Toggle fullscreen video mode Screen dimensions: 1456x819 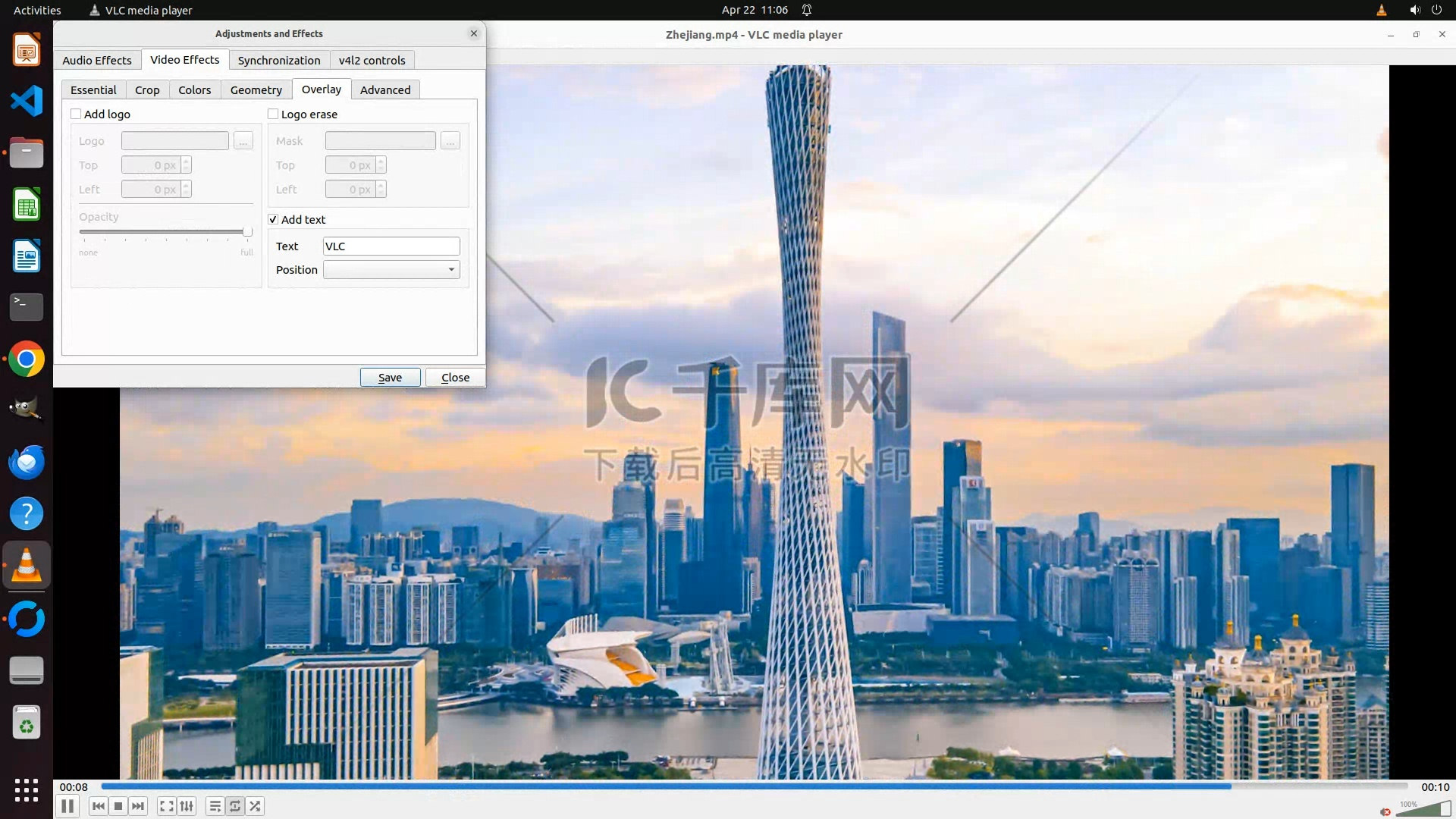coord(167,806)
